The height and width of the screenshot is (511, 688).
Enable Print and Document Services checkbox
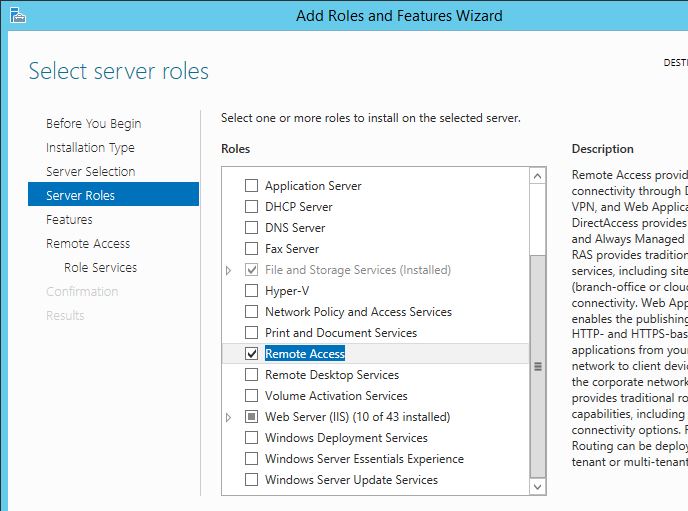[x=251, y=332]
